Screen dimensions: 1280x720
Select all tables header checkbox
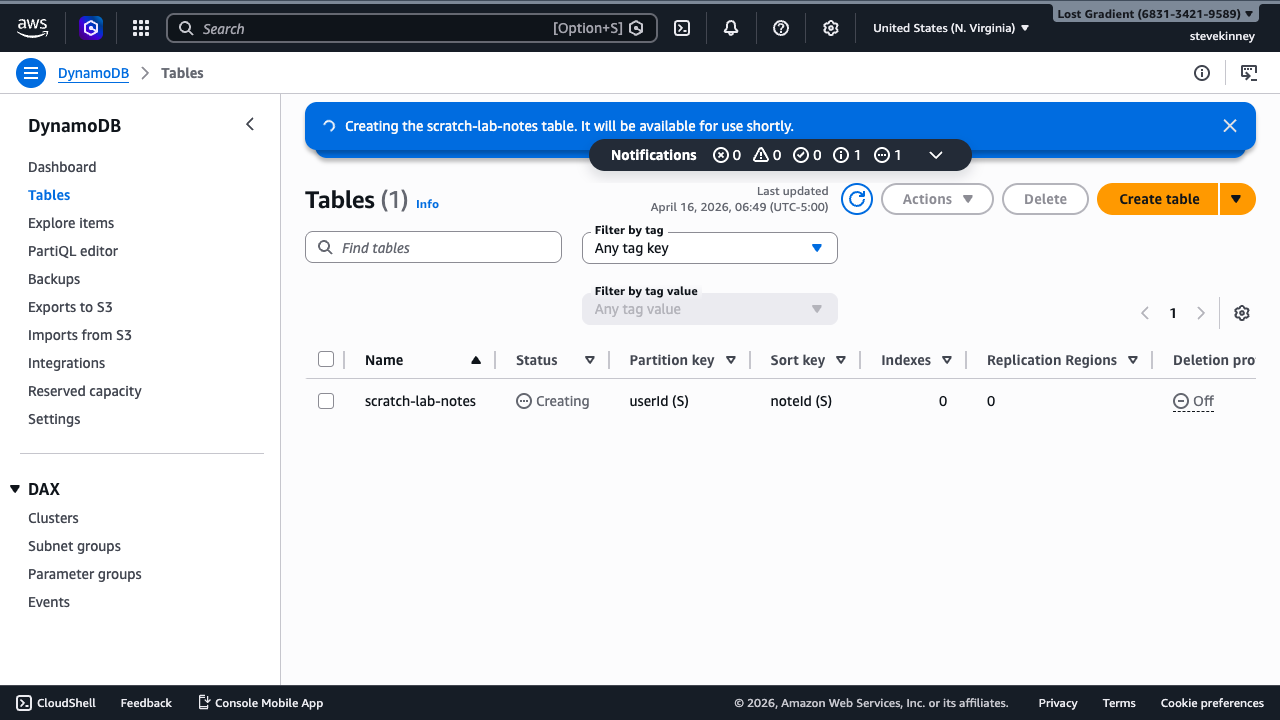pyautogui.click(x=326, y=359)
